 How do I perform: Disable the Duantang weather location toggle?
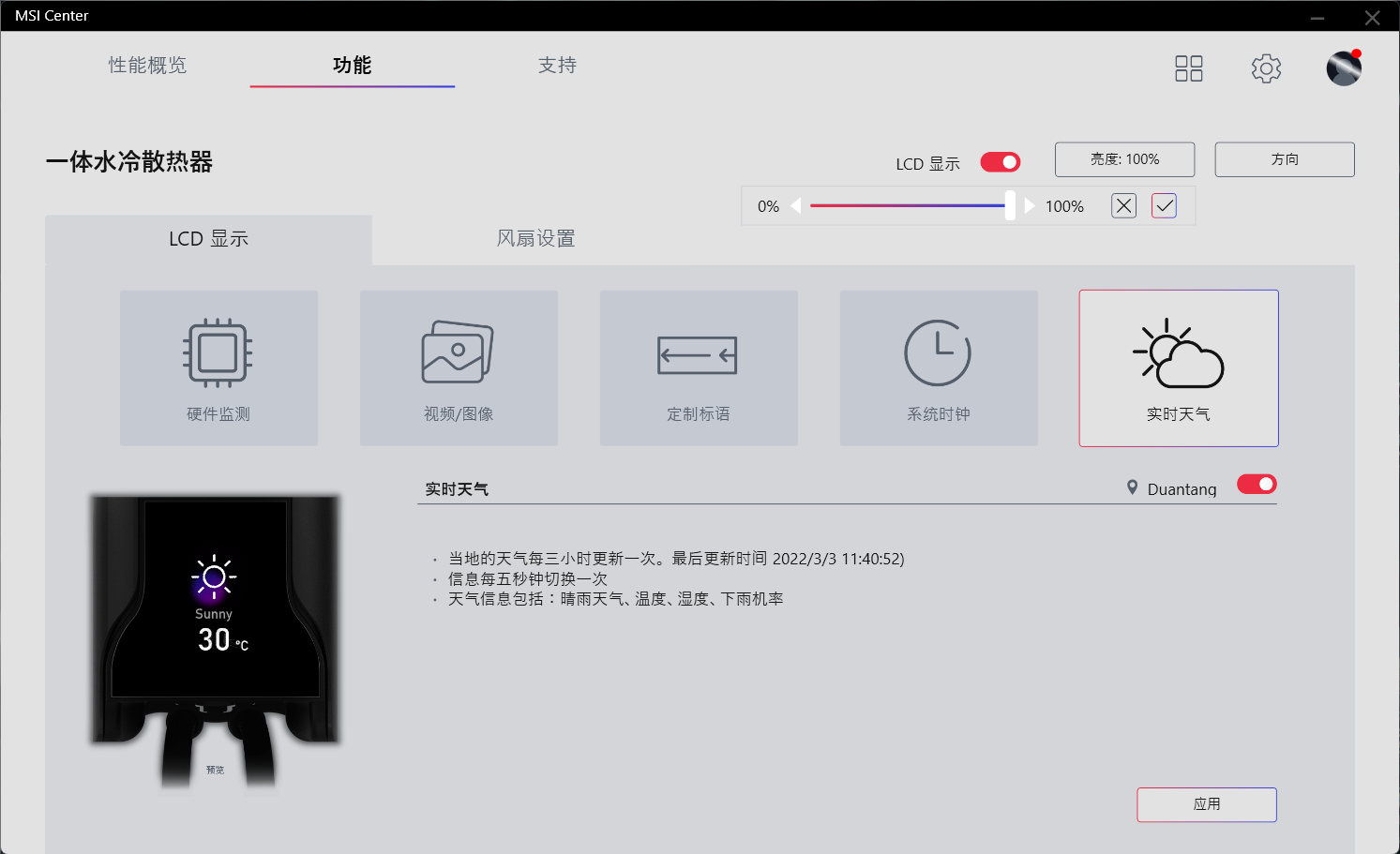pyautogui.click(x=1256, y=484)
